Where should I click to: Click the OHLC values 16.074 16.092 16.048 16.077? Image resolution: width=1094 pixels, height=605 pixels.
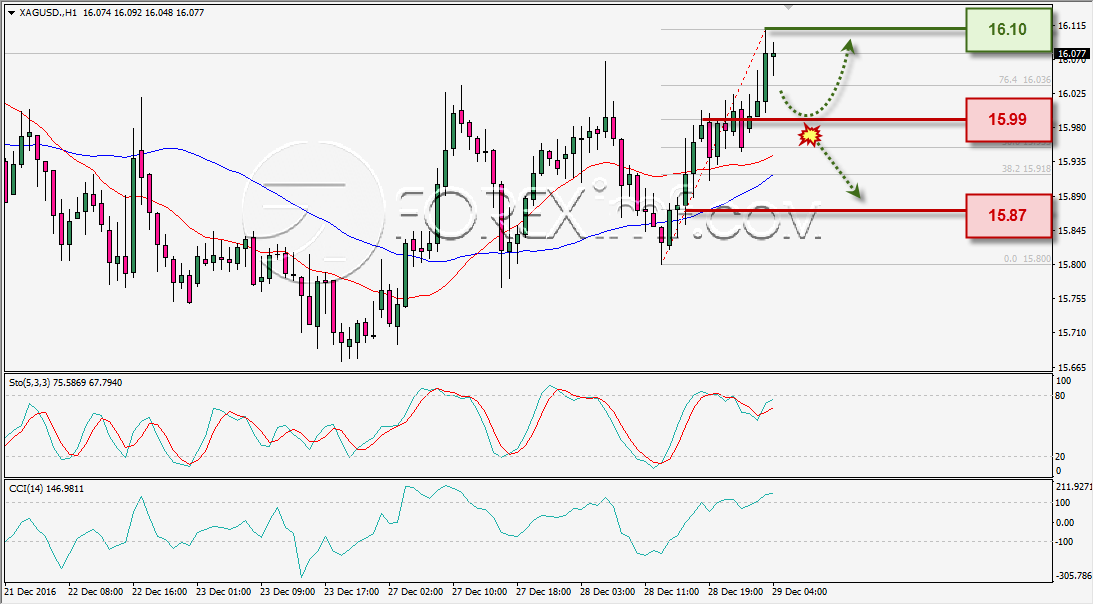coord(143,13)
